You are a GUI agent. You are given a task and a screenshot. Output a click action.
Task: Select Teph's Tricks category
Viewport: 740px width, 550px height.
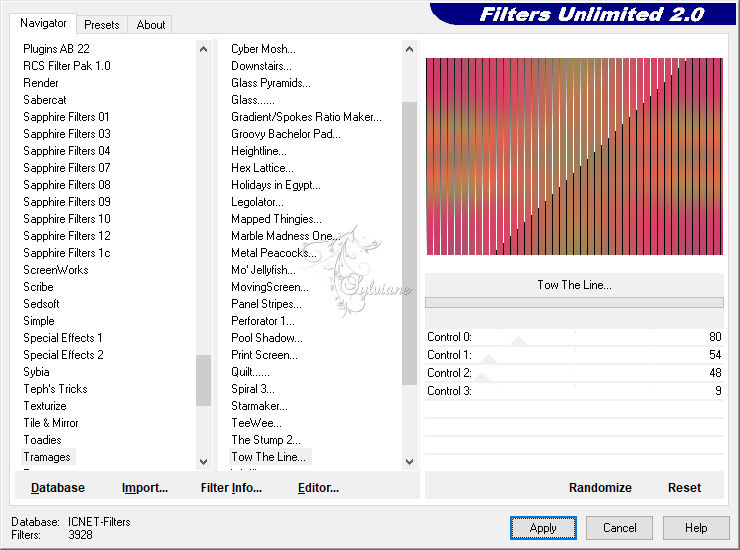click(x=55, y=389)
